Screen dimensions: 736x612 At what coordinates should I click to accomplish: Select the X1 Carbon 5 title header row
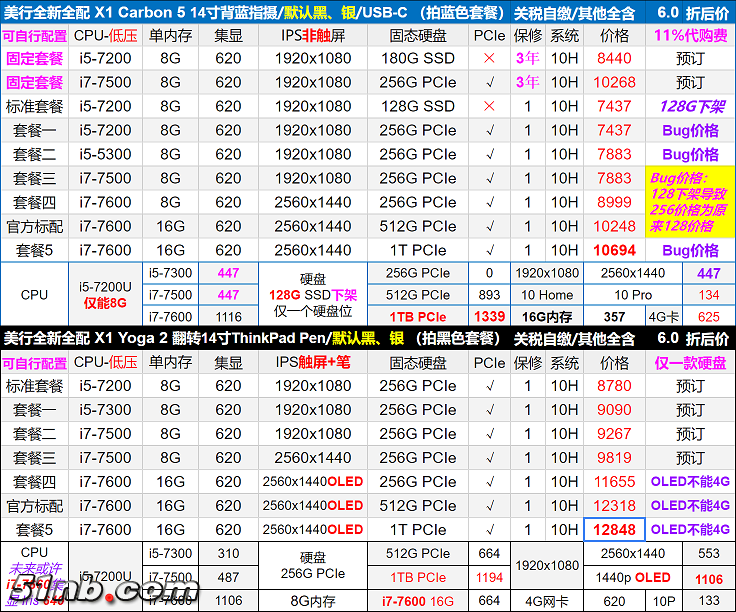coord(368,13)
